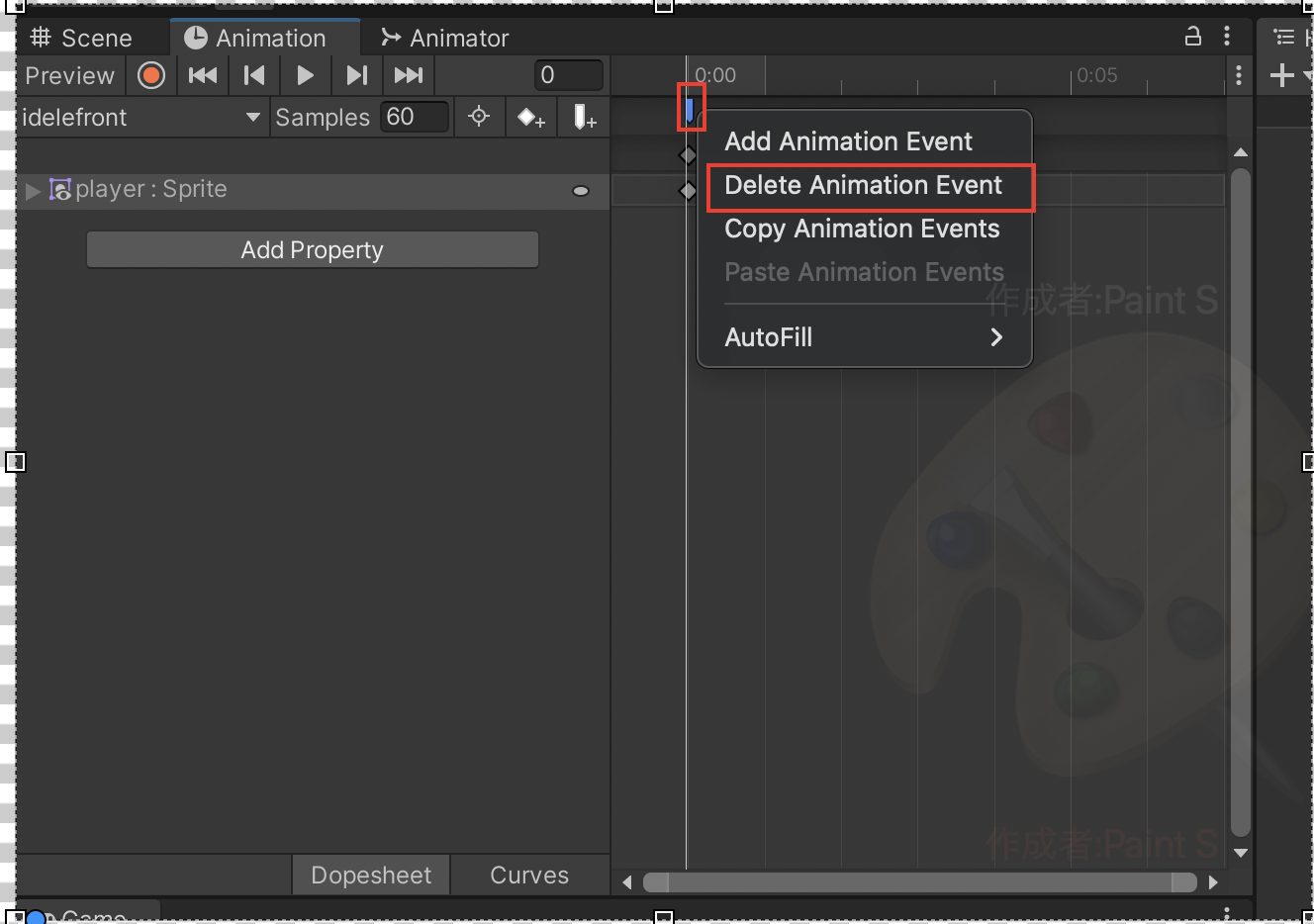Click the Hierarchy panel tab icon
The height and width of the screenshot is (924, 1314).
pos(1284,38)
